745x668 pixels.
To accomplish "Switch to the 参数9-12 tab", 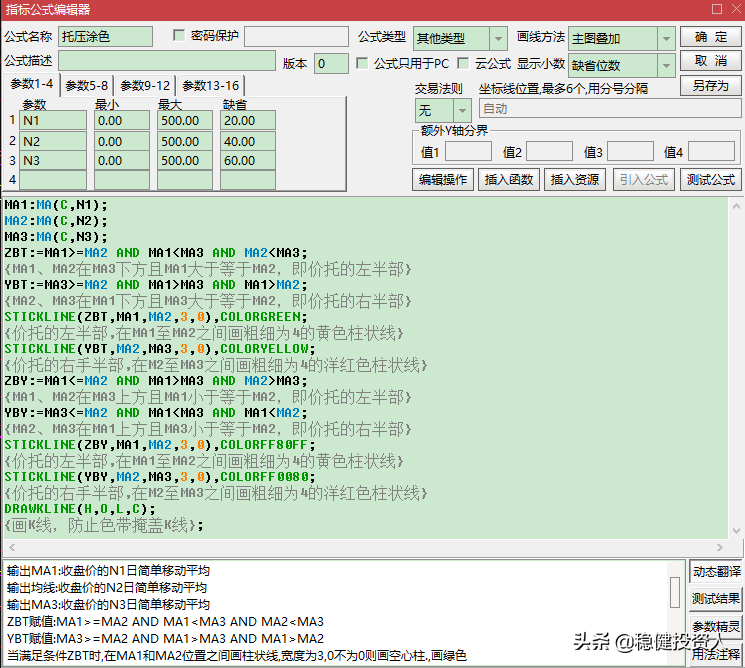I will click(x=145, y=86).
